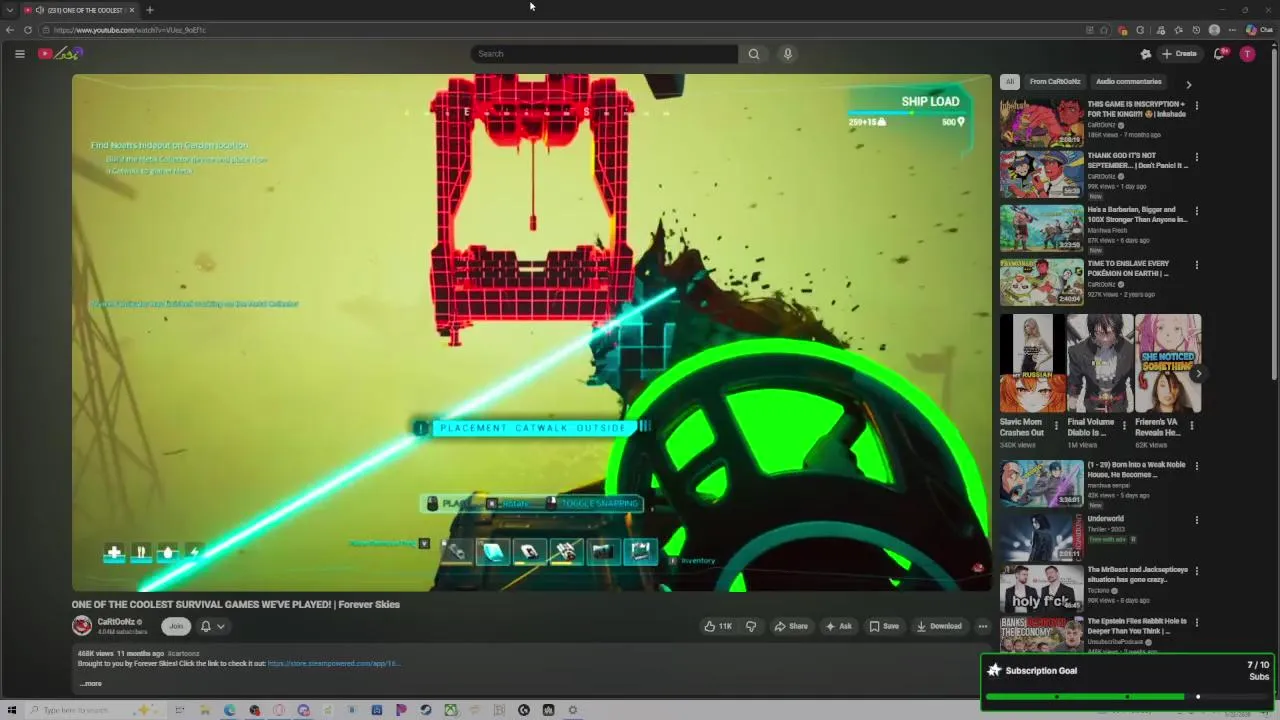Like the video with the thumbs up

point(718,626)
